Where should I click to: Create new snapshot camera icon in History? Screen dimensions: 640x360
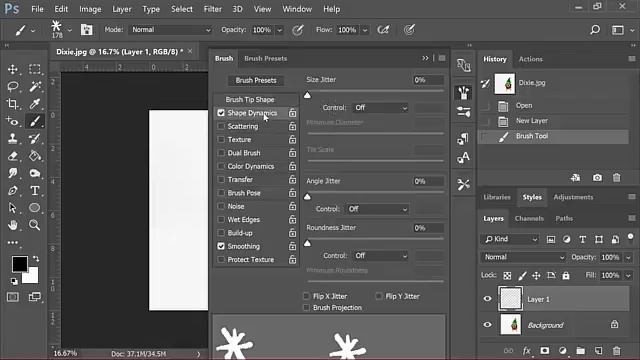tap(597, 178)
